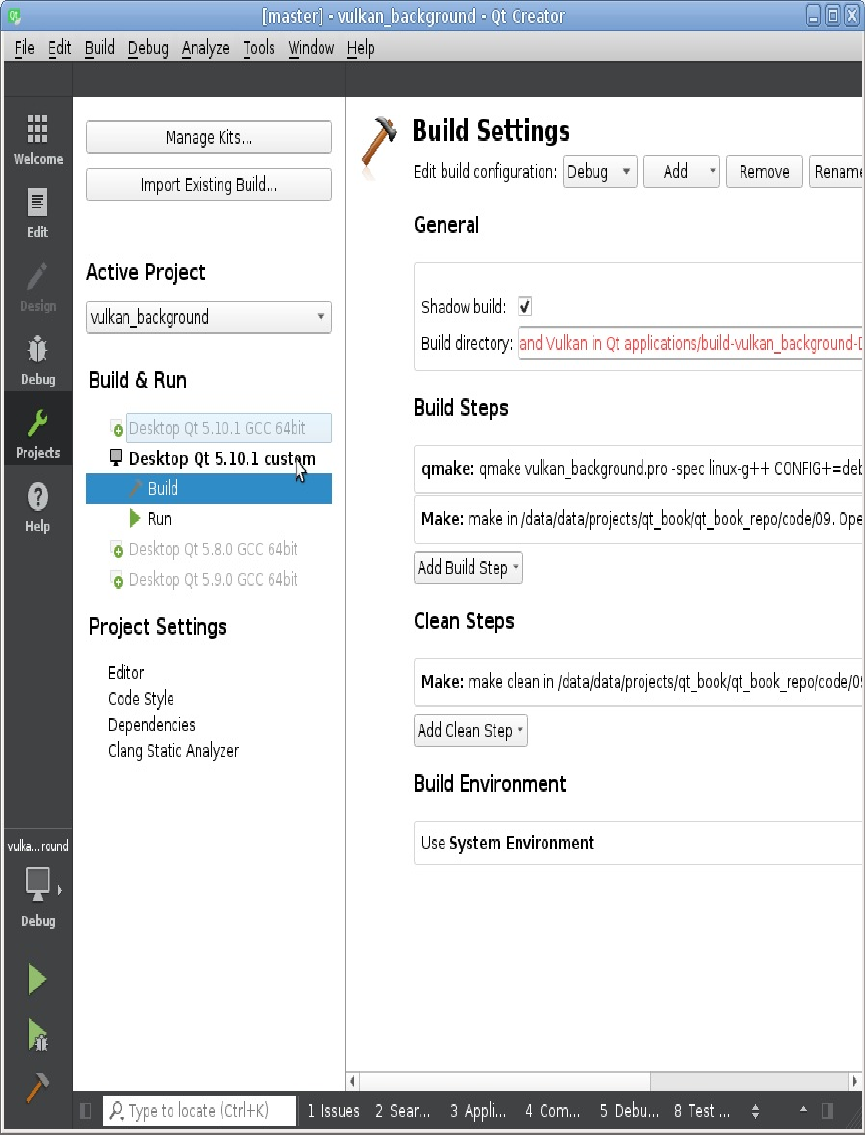Open the Search Results output pane
The width and height of the screenshot is (865, 1135).
pos(402,1110)
